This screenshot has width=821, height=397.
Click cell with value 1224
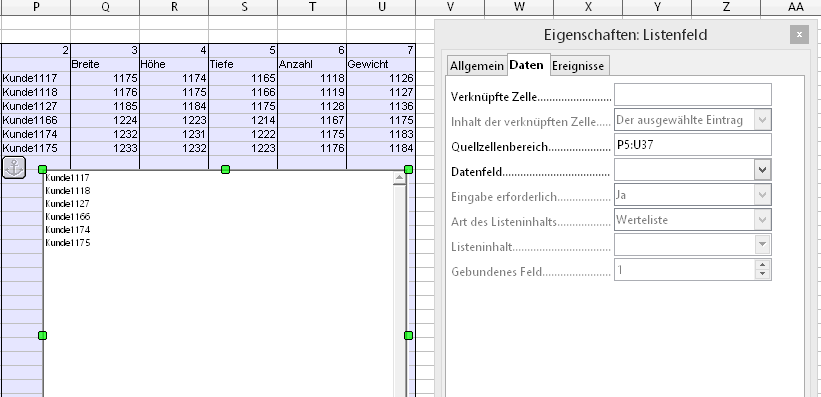click(x=105, y=120)
